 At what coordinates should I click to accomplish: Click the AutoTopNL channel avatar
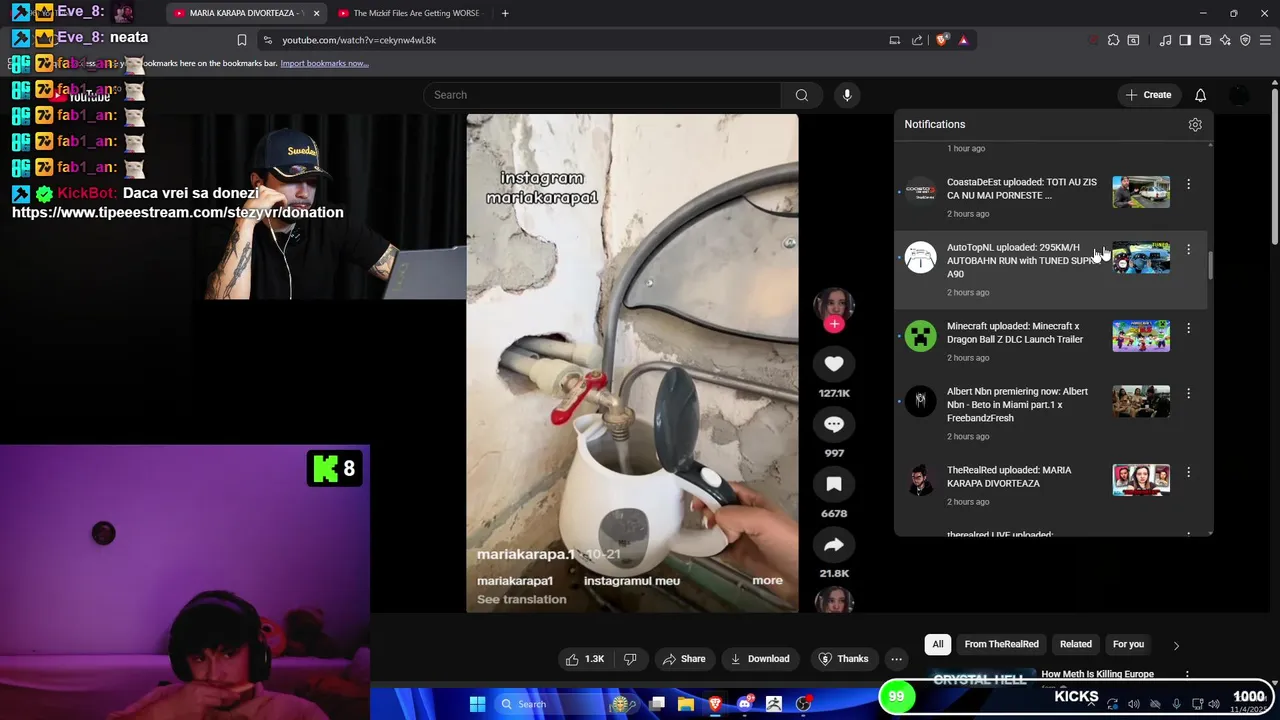tap(921, 257)
